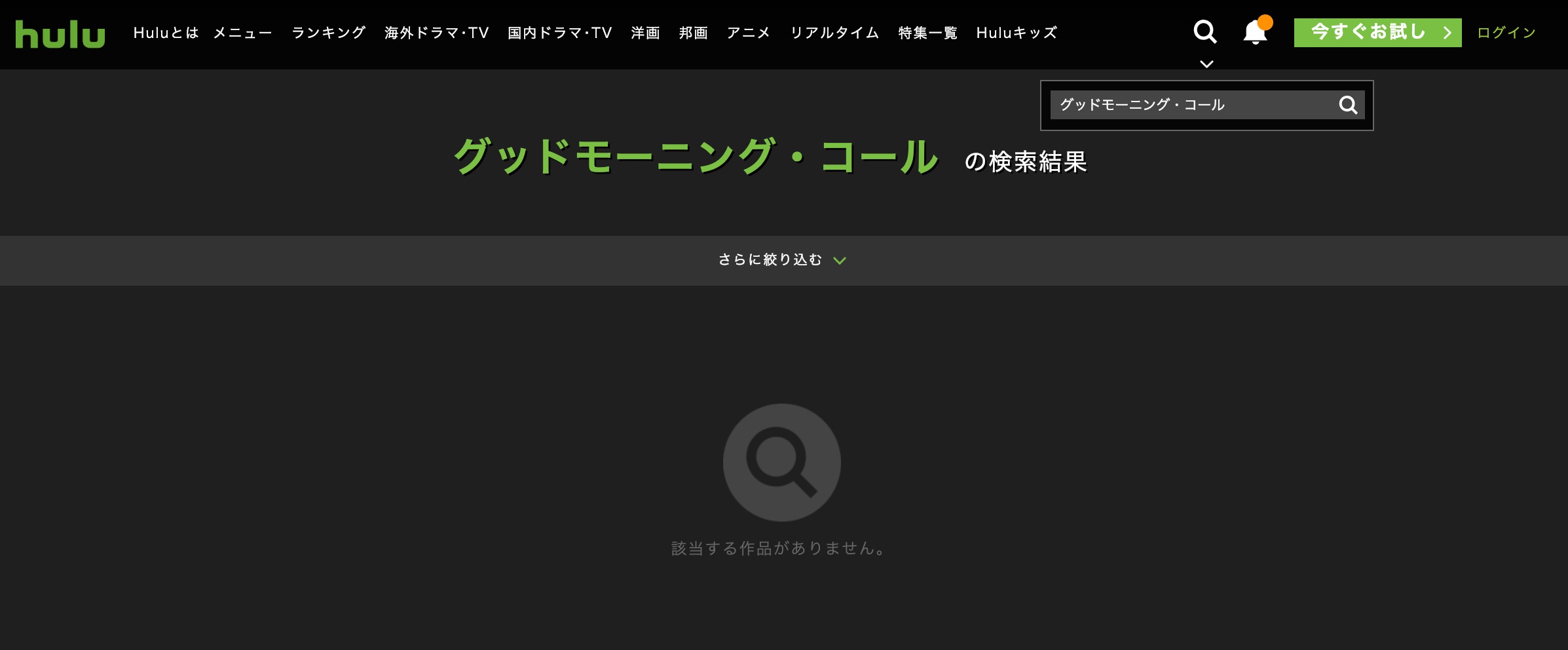
Task: Select the 洋画 category
Action: pos(645,33)
